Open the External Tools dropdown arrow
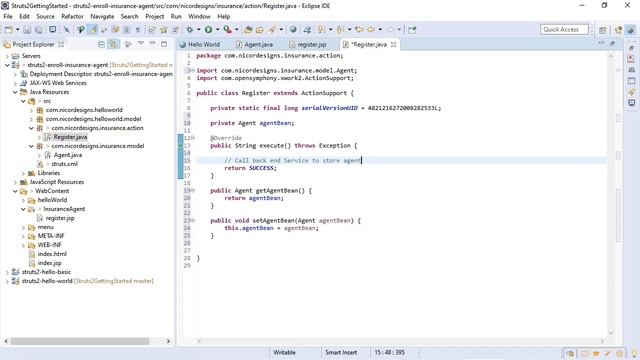Image resolution: width=640 pixels, height=360 pixels. pyautogui.click(x=236, y=29)
